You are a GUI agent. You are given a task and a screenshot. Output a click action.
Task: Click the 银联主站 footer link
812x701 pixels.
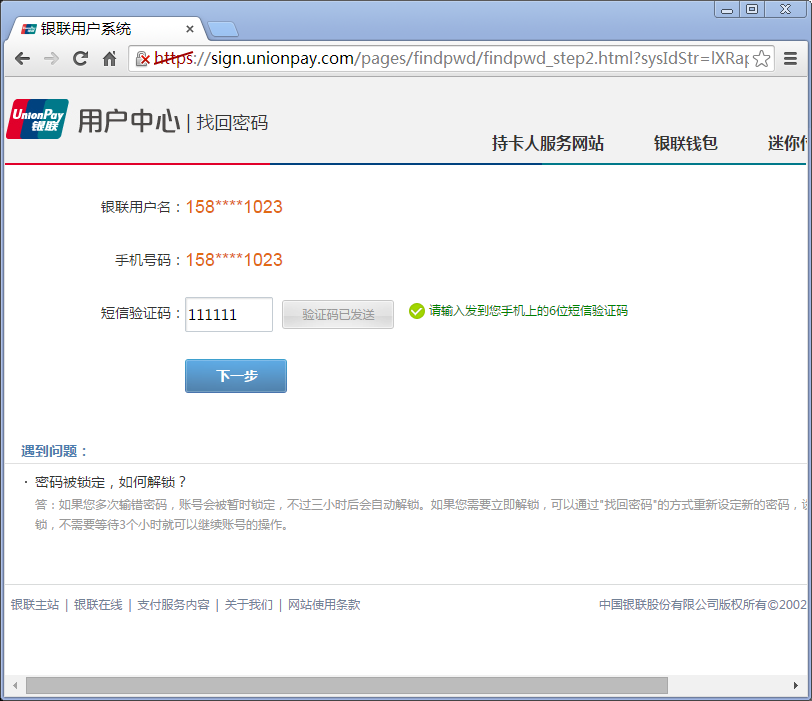pyautogui.click(x=35, y=604)
